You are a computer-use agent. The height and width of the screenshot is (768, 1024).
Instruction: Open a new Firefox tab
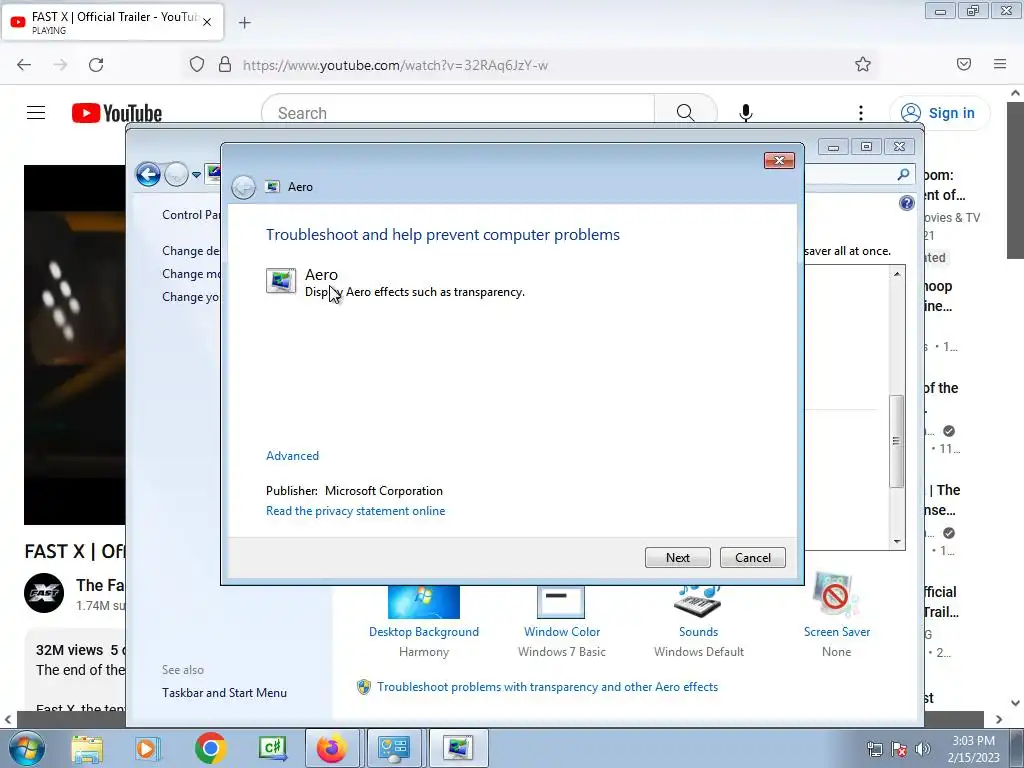coord(244,23)
